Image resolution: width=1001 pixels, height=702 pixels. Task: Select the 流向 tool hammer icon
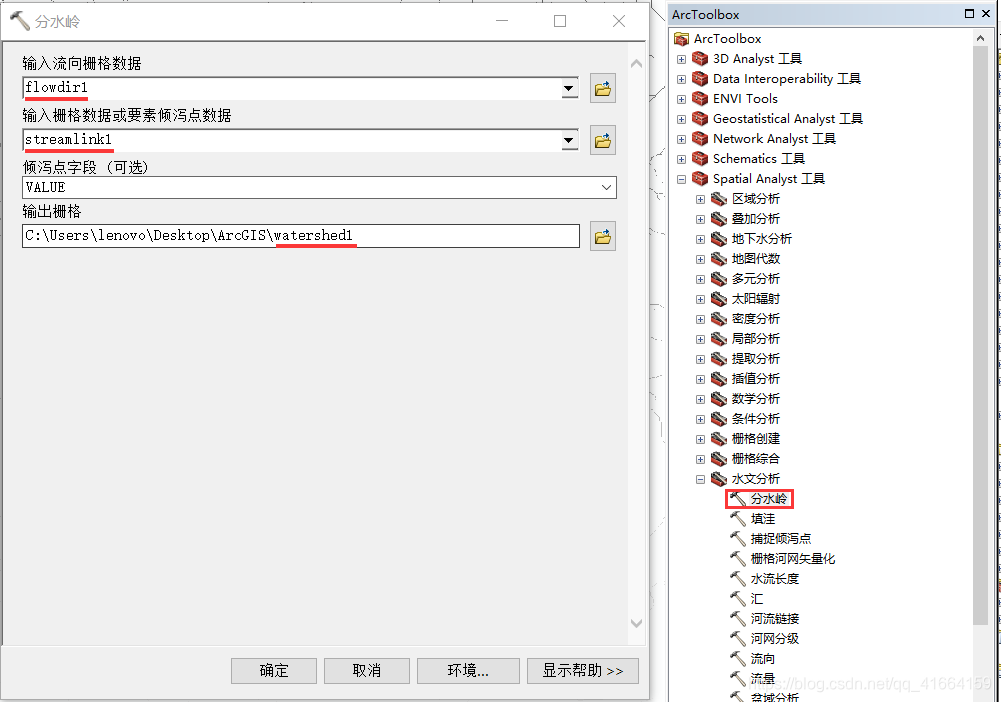pos(738,659)
